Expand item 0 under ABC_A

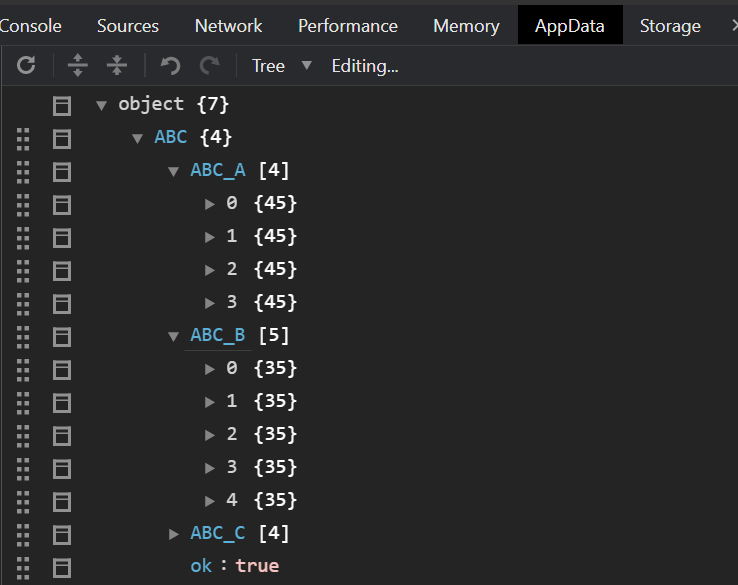(210, 204)
